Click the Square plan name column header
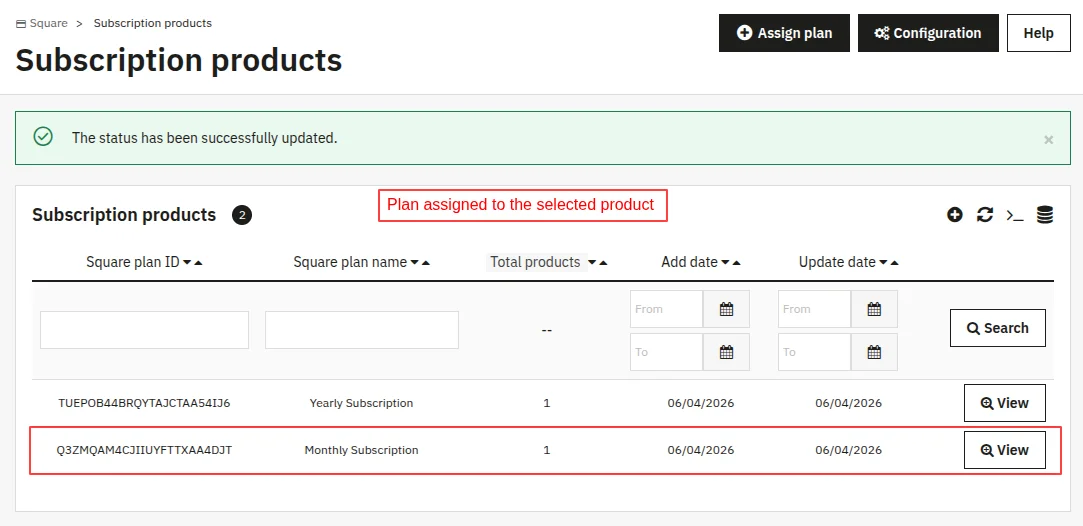This screenshot has height=526, width=1083. click(x=350, y=262)
